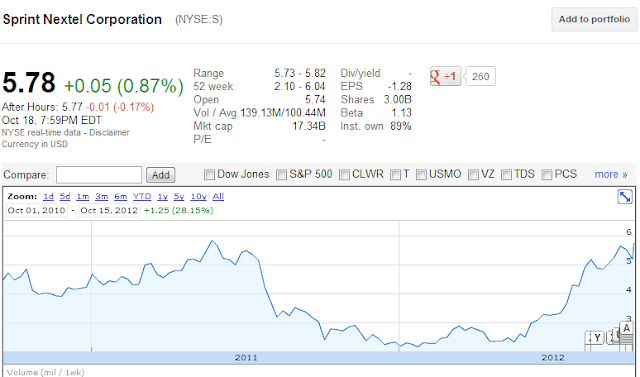Click the 2011 label on timeline bar
Image resolution: width=640 pixels, height=377 pixels.
click(x=246, y=358)
